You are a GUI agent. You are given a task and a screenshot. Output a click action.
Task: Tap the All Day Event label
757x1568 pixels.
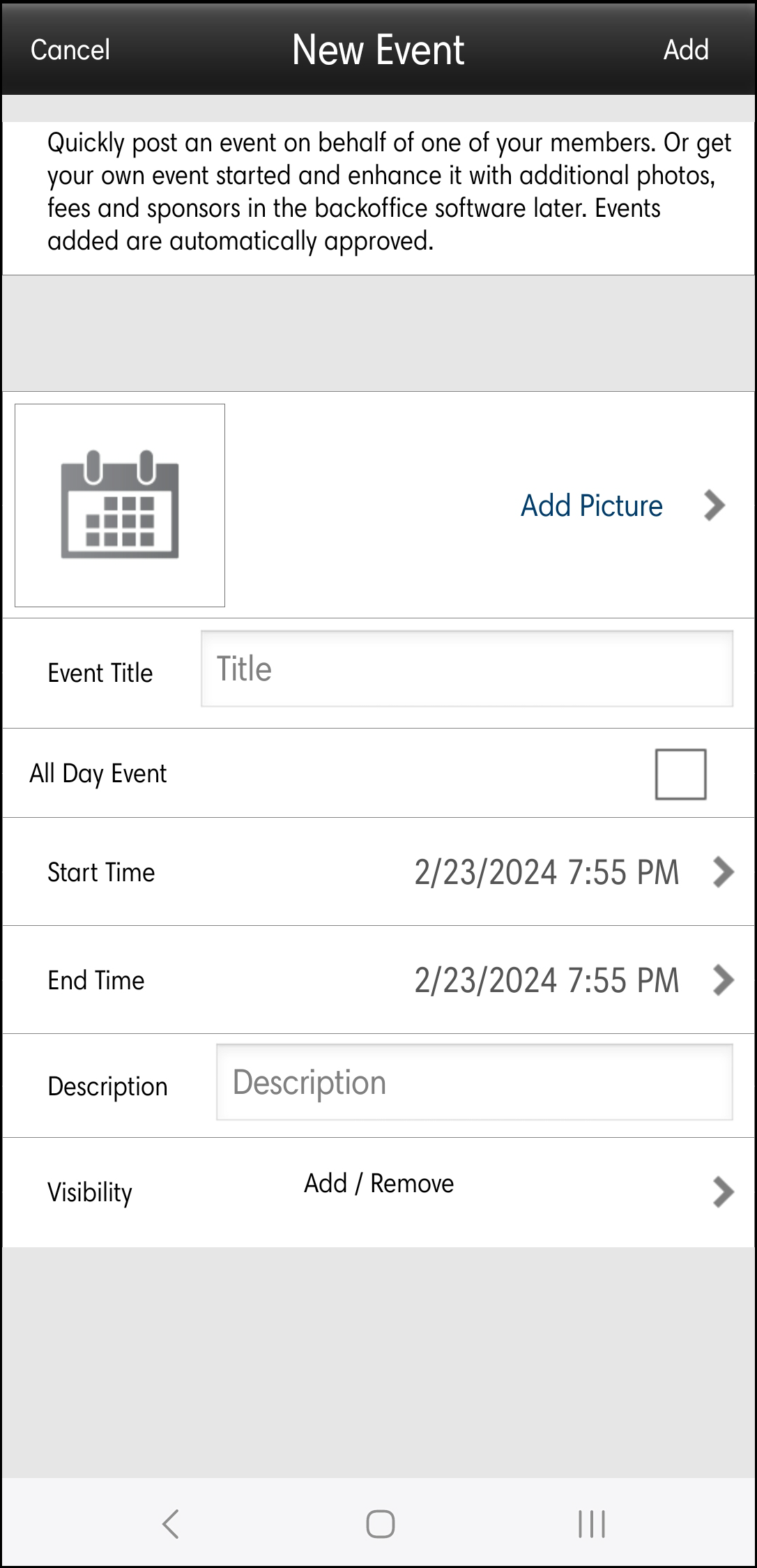pos(98,774)
